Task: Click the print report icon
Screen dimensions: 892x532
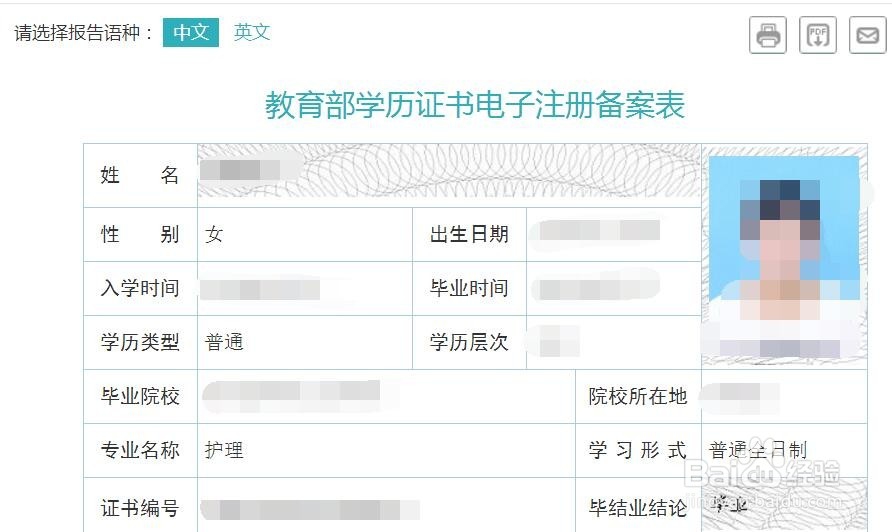Action: [x=767, y=35]
